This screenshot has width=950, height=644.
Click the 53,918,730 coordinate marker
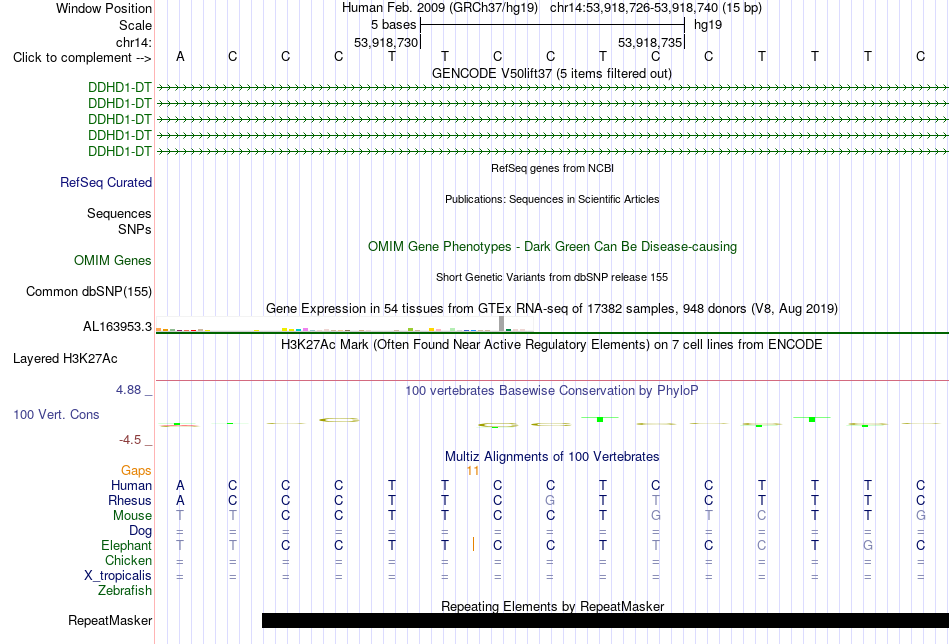coord(386,42)
